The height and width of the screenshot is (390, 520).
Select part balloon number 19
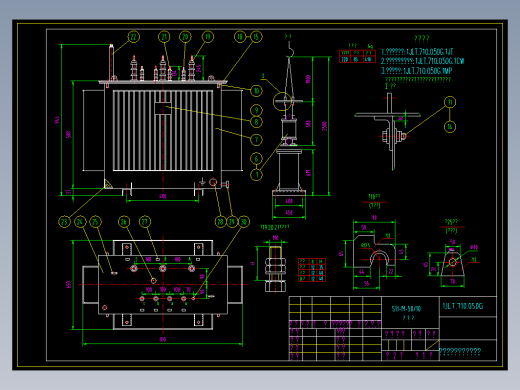208,37
